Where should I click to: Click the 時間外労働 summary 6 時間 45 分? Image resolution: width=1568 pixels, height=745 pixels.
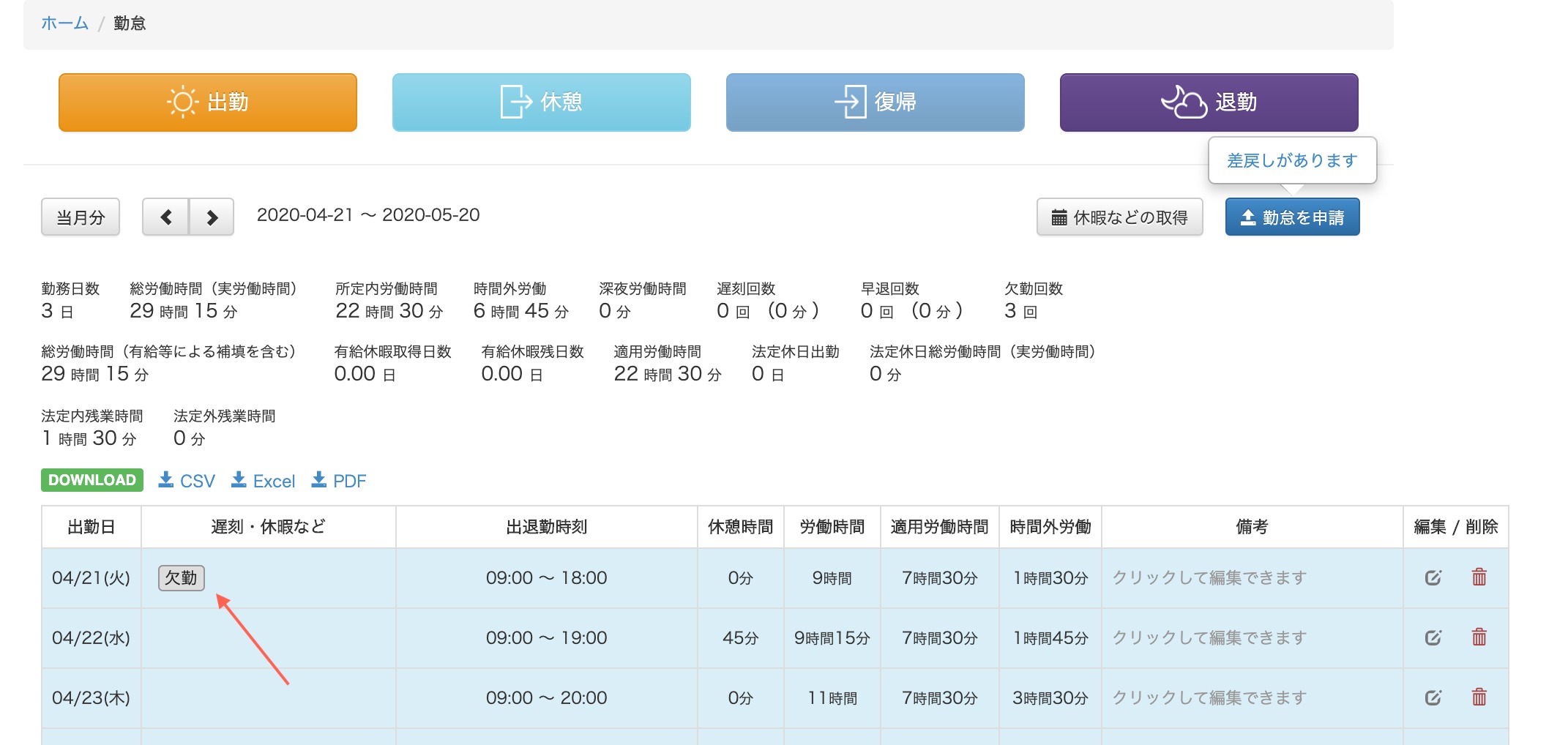[x=521, y=311]
